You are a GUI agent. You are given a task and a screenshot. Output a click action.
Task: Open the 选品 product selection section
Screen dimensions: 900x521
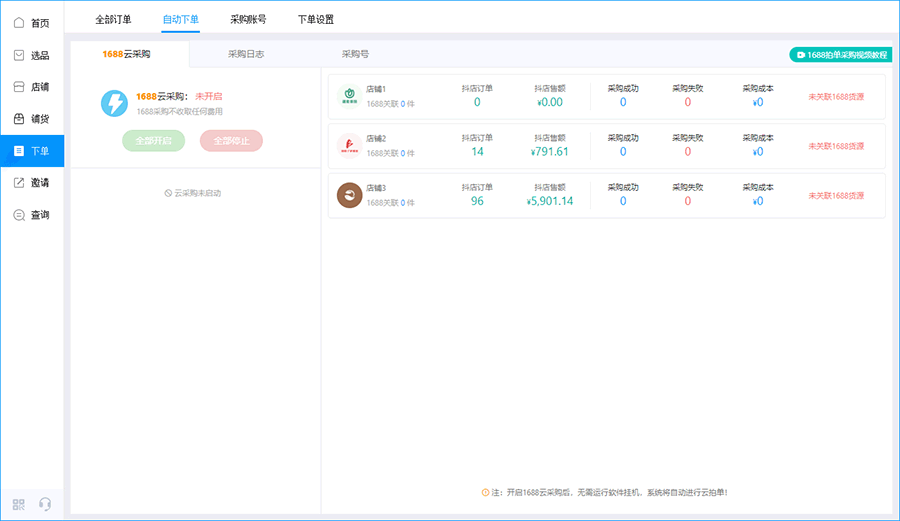[32, 55]
